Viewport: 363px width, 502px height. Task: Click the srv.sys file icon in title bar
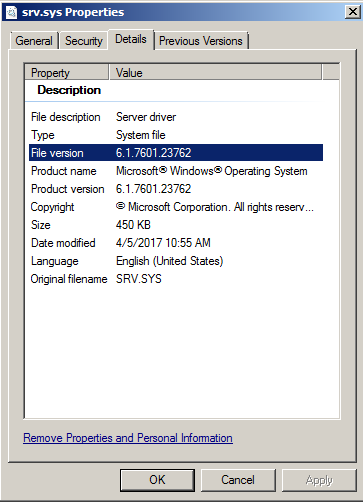(11, 13)
